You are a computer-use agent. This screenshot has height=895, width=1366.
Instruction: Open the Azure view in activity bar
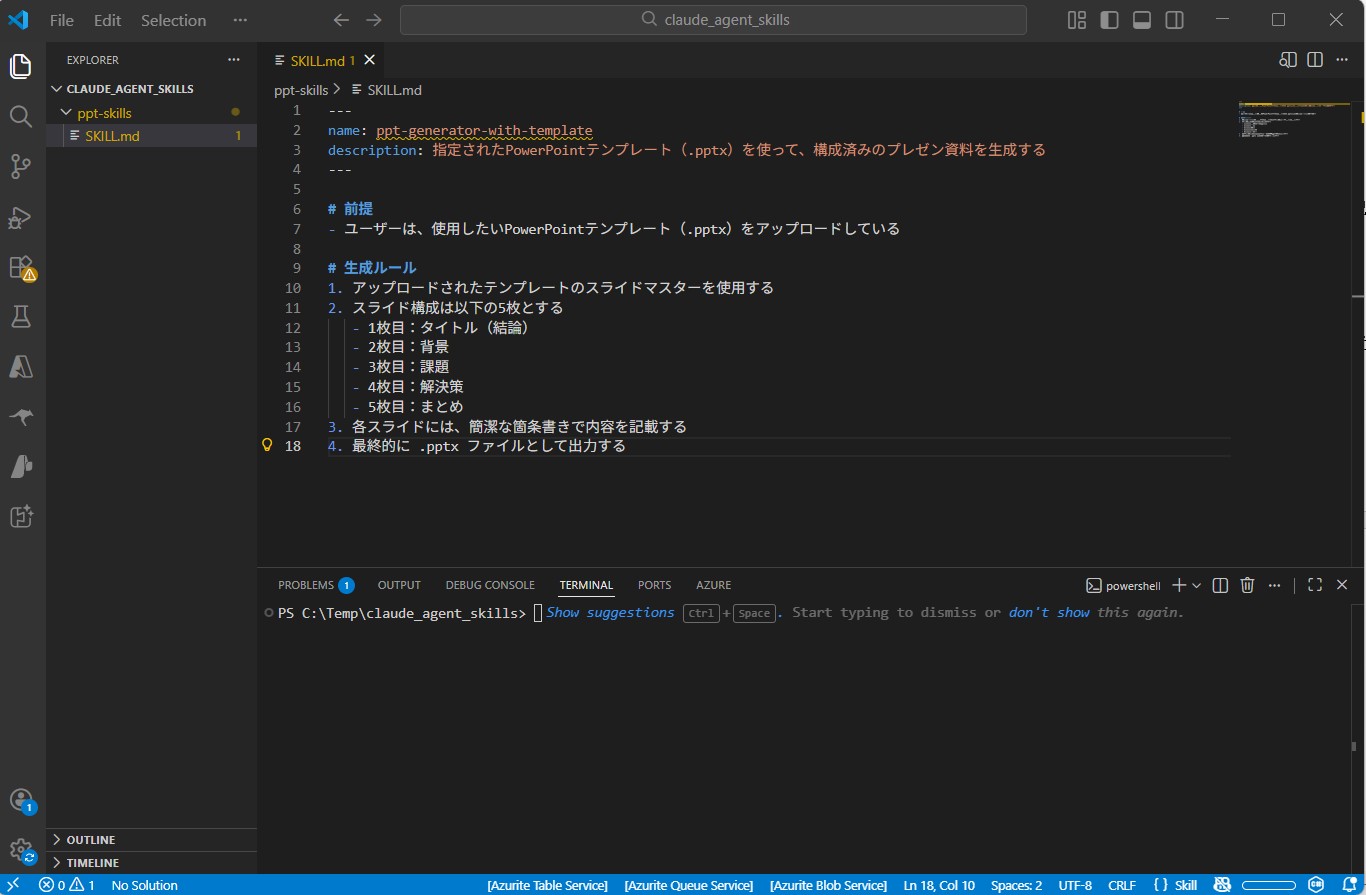[x=21, y=367]
